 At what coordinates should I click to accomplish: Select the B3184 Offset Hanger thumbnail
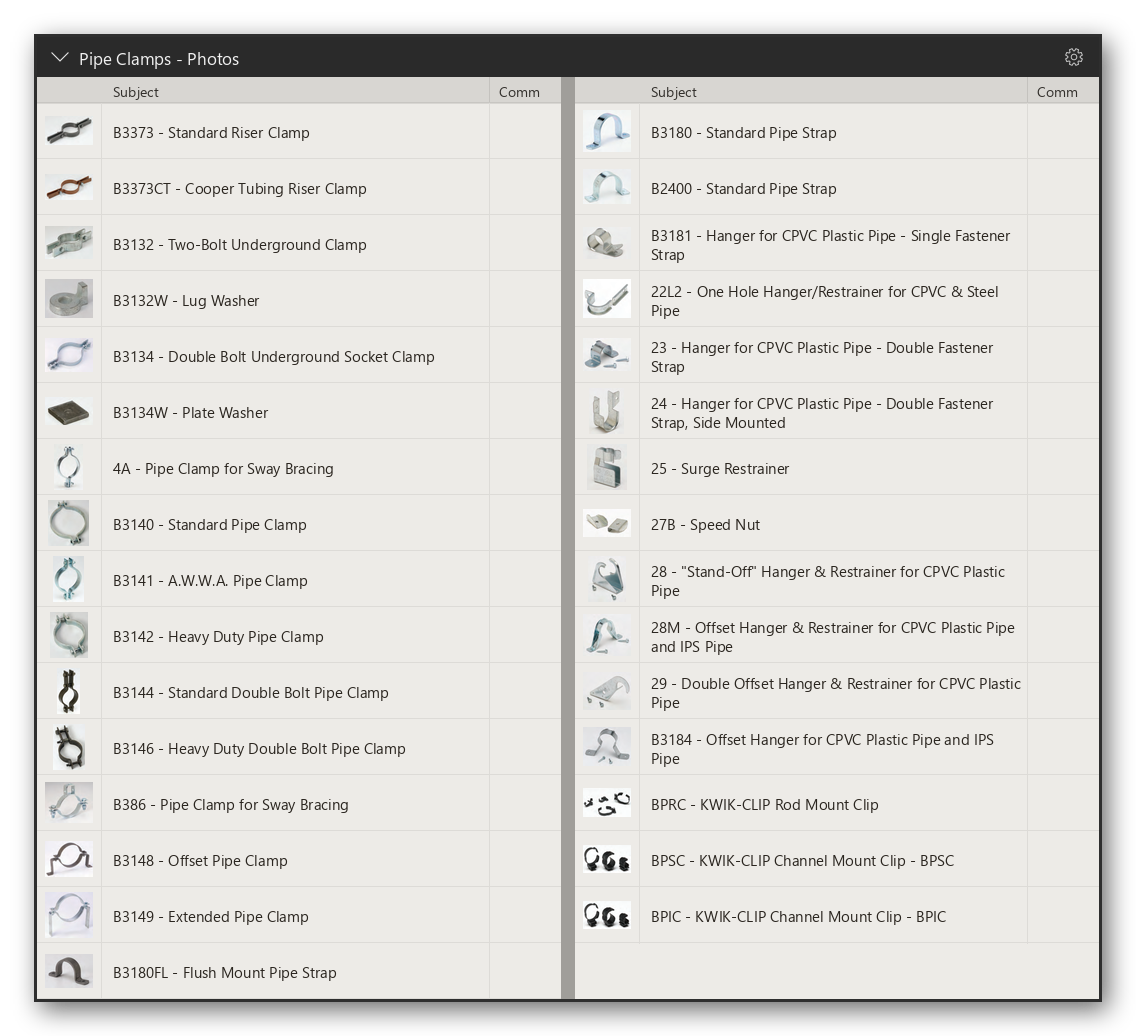606,747
